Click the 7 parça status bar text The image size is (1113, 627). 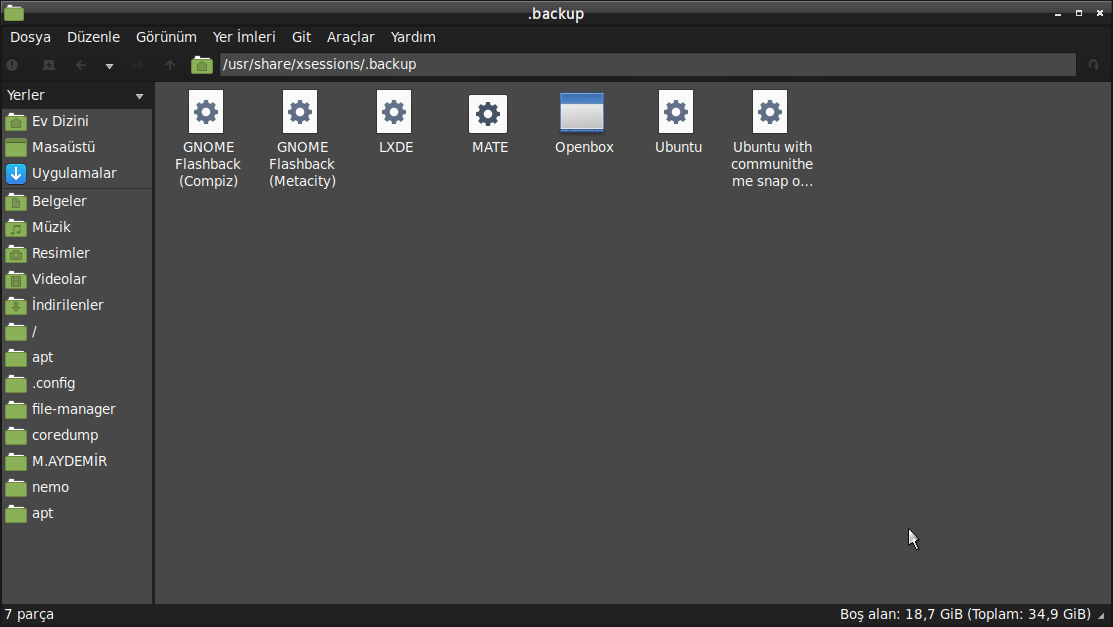29,614
